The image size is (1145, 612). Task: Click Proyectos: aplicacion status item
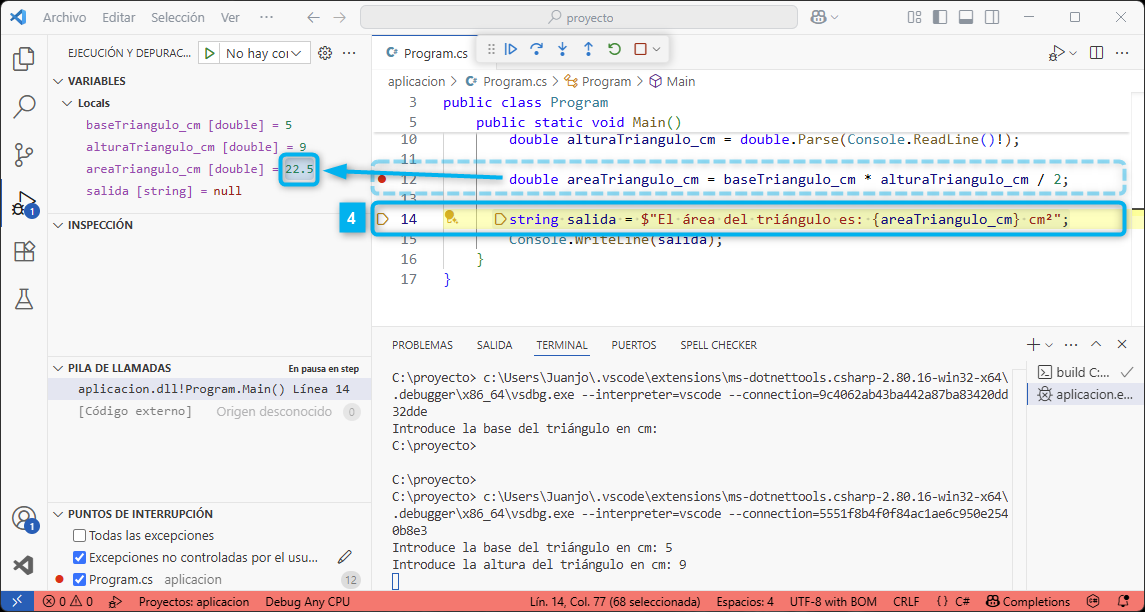[194, 602]
